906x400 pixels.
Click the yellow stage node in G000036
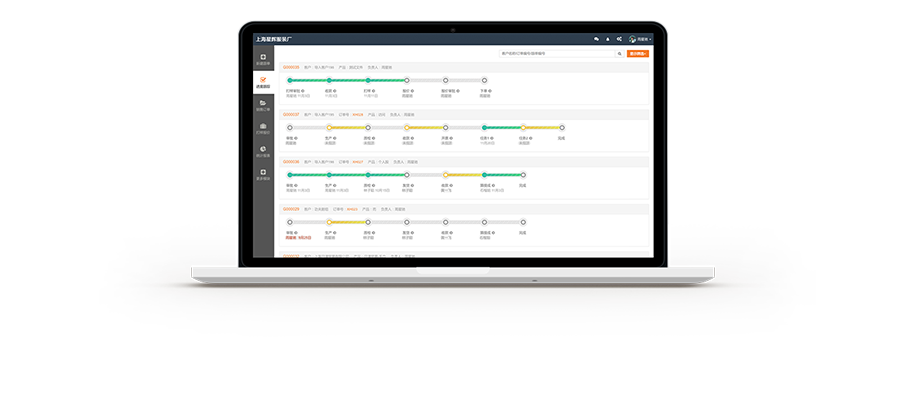coord(445,175)
